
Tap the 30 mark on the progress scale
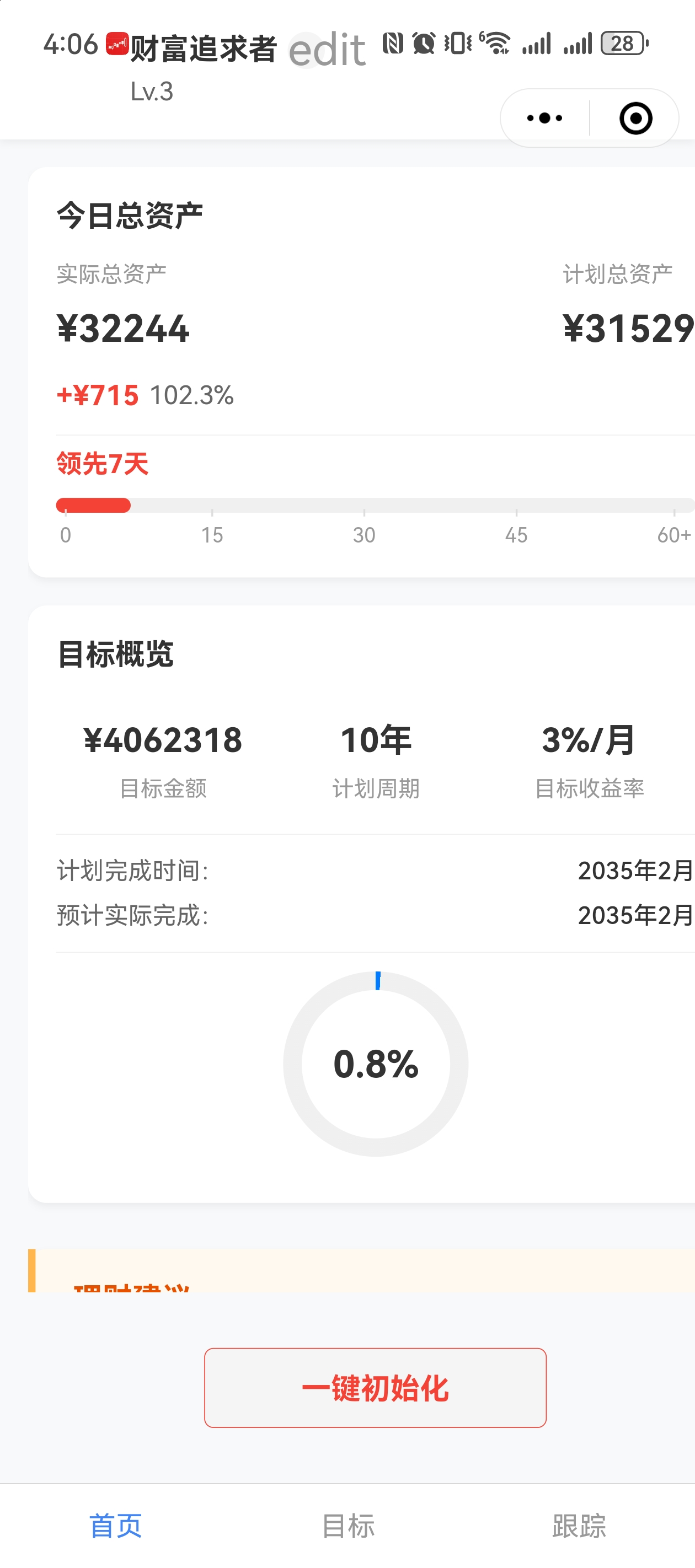click(364, 535)
